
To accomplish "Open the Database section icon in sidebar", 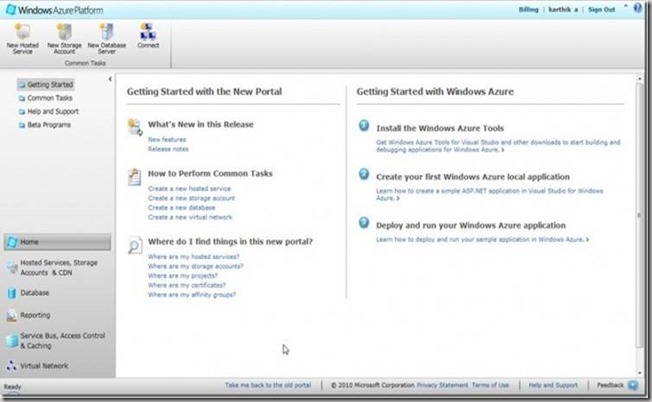I will coord(11,293).
